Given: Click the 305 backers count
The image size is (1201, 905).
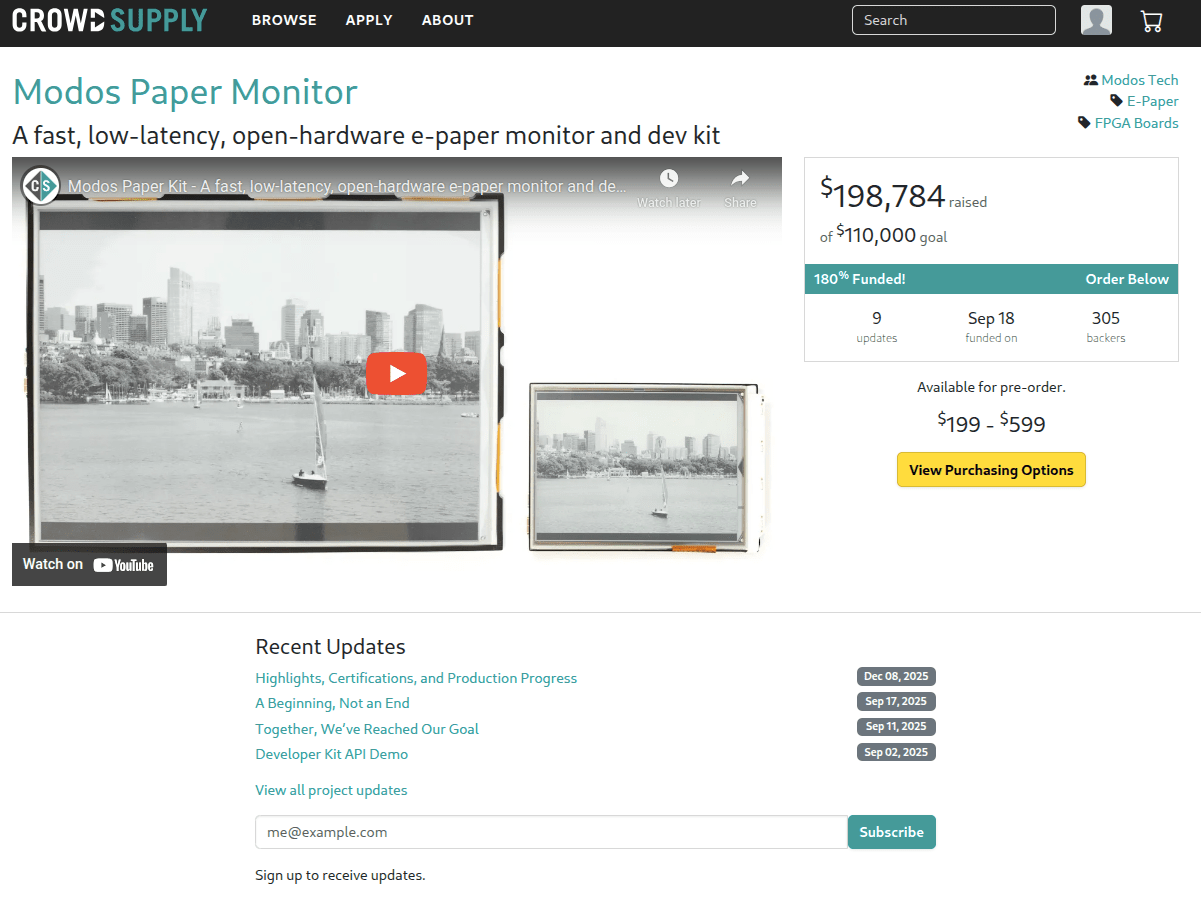Looking at the screenshot, I should pos(1106,326).
